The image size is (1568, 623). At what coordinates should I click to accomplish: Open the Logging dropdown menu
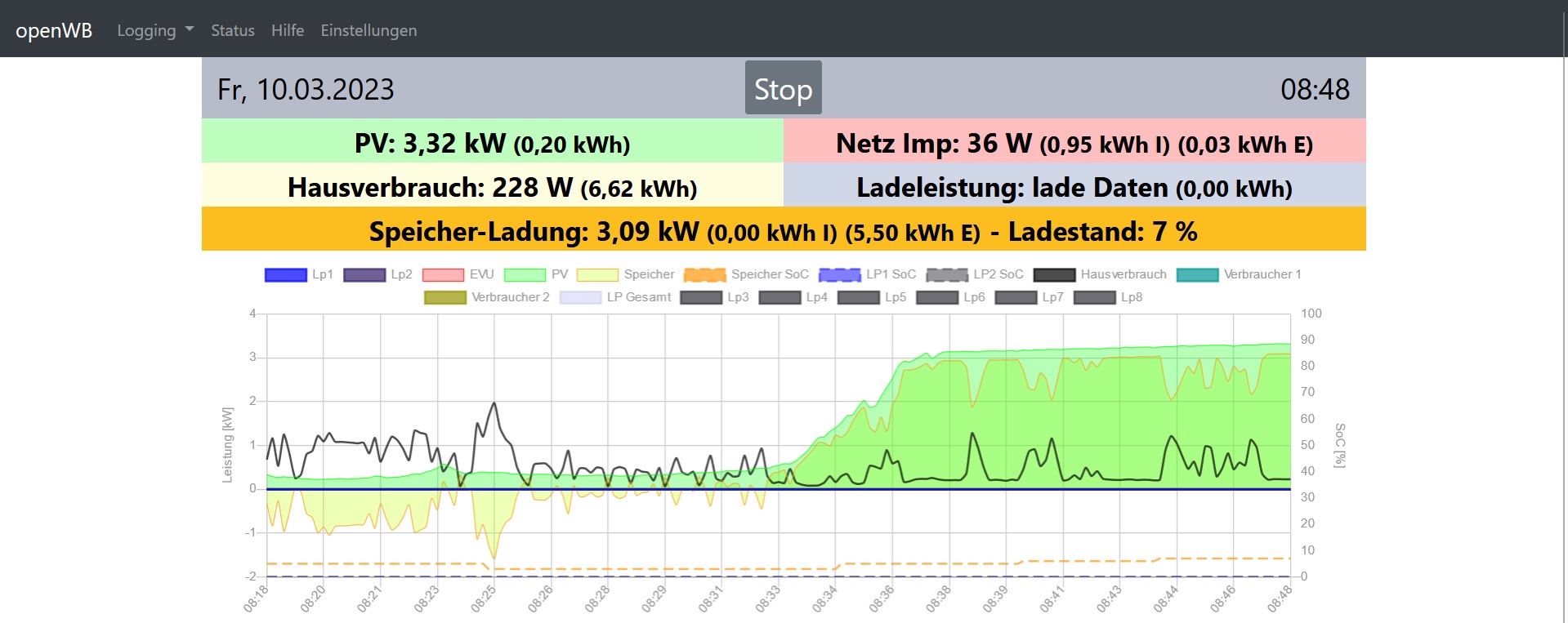click(x=154, y=30)
